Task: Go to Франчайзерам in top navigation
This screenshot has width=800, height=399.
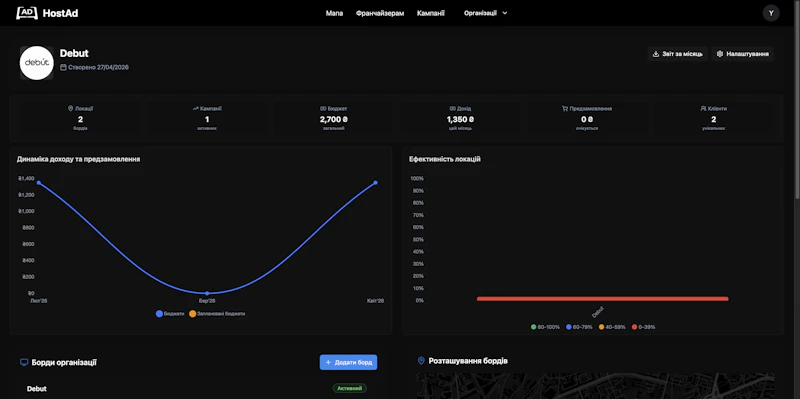Action: pos(380,13)
